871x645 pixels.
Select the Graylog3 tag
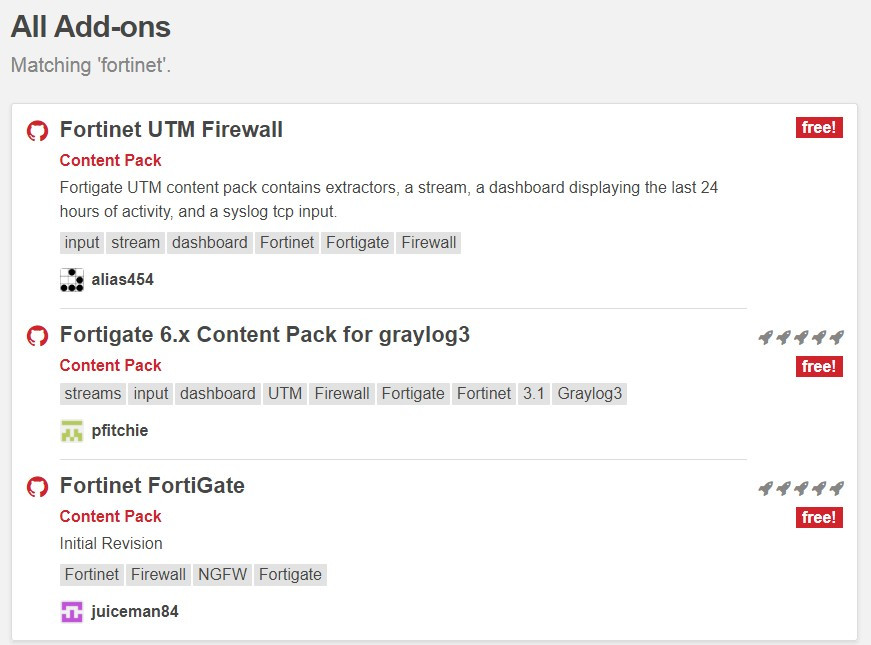[590, 394]
